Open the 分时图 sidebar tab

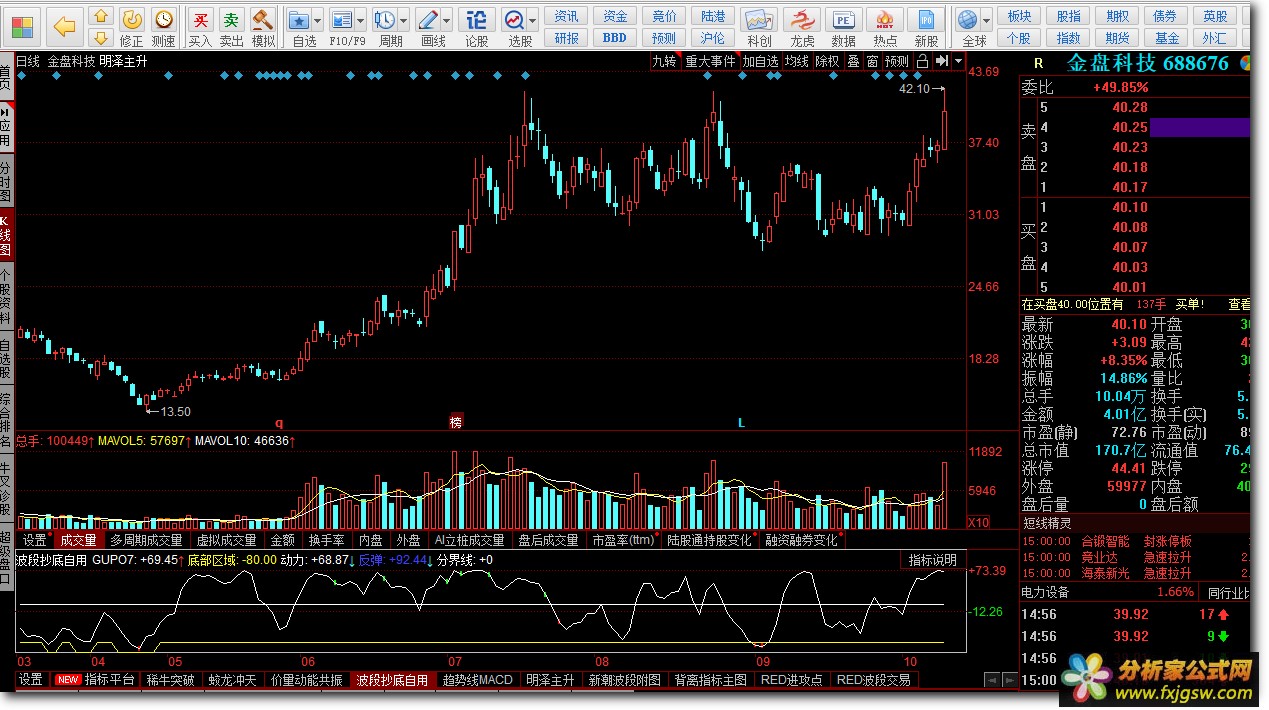point(6,180)
